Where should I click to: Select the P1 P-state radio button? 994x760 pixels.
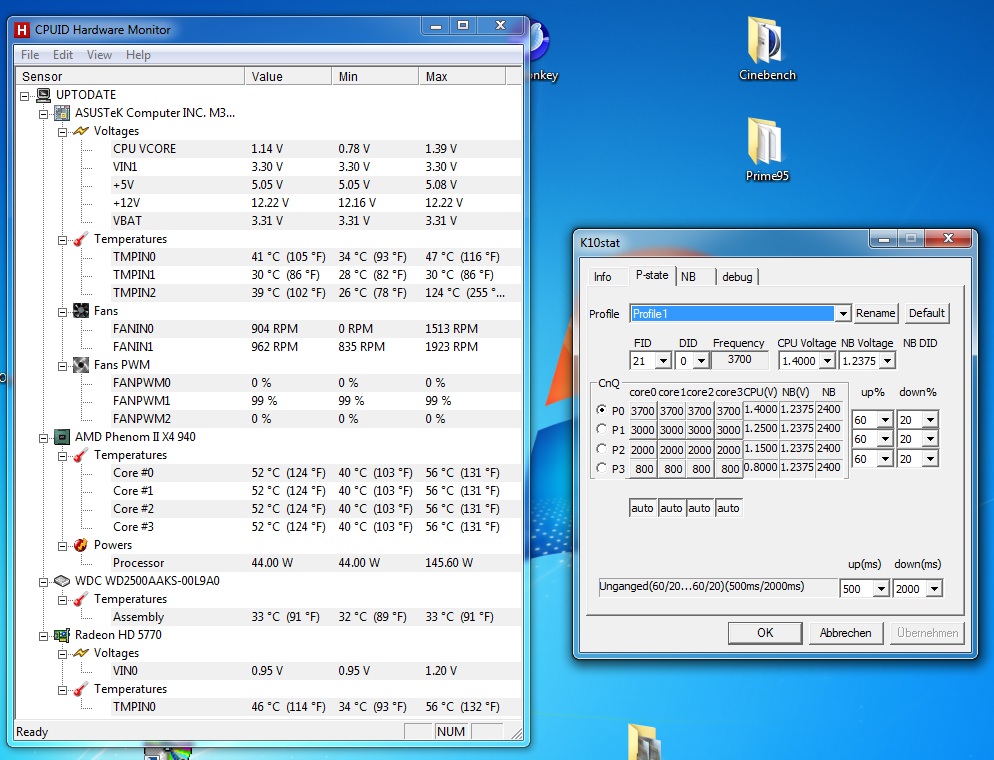tap(602, 429)
